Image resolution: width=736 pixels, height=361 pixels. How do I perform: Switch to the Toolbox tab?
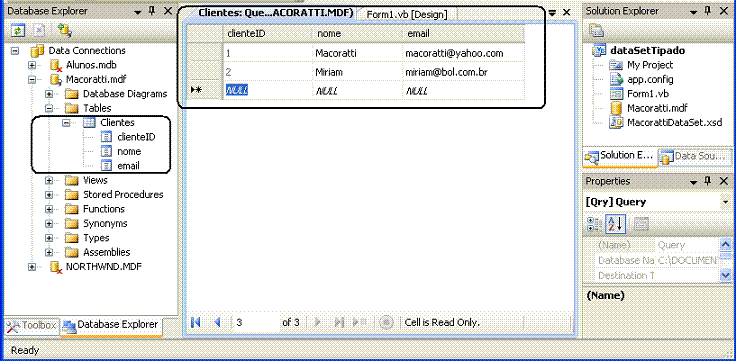32,325
